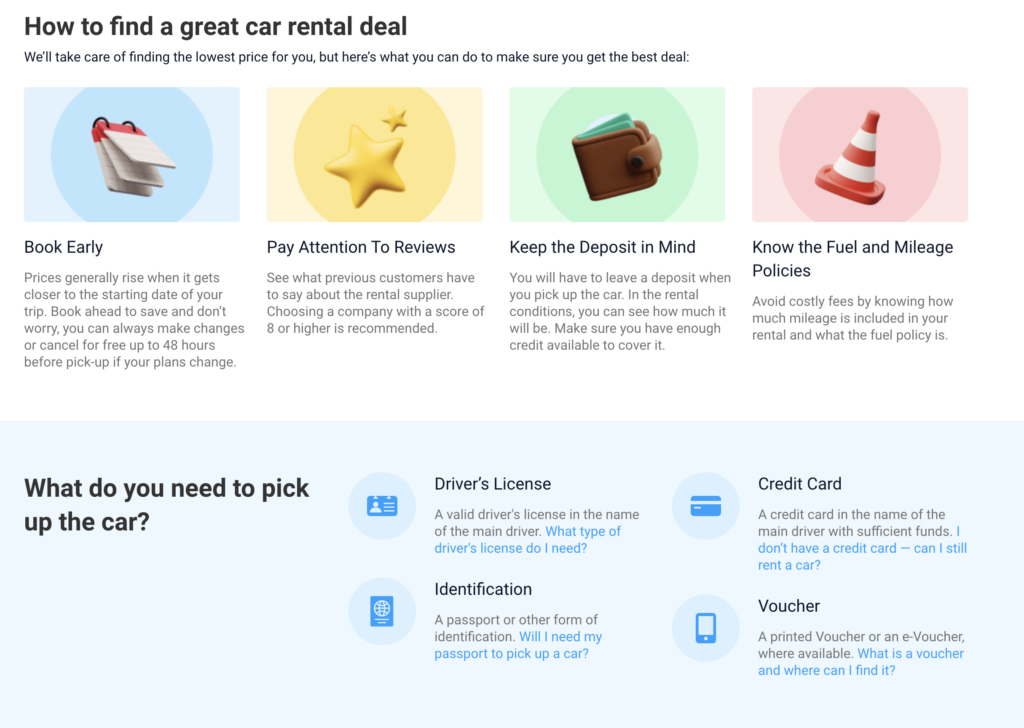Open 'What type of driver's license do I need?' link
1024x728 pixels.
[x=528, y=540]
